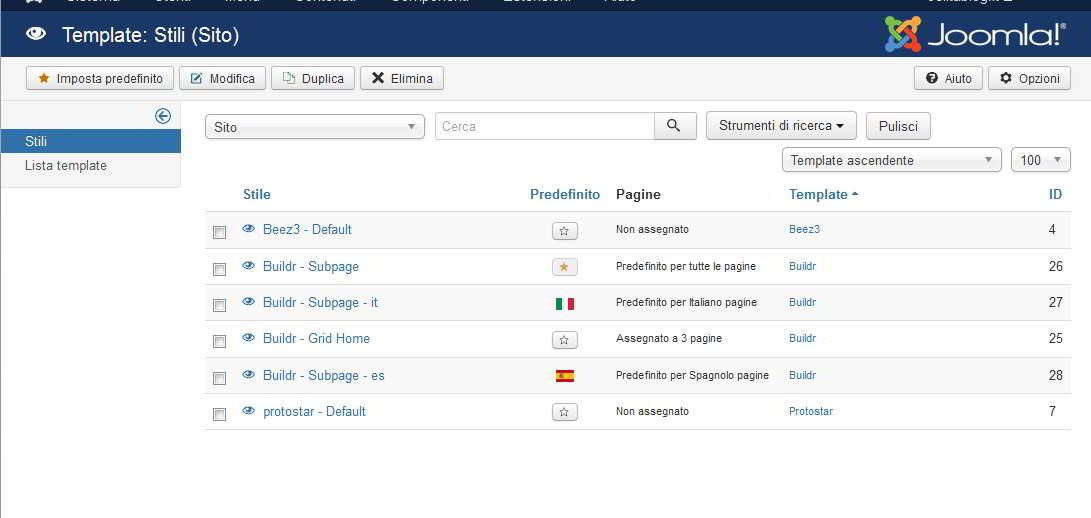Sort by ID column header

1056,194
